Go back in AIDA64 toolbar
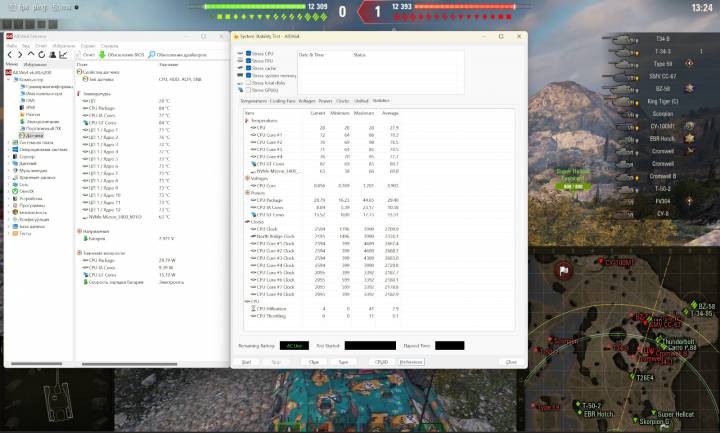Image resolution: width=720 pixels, height=433 pixels. (x=10, y=55)
